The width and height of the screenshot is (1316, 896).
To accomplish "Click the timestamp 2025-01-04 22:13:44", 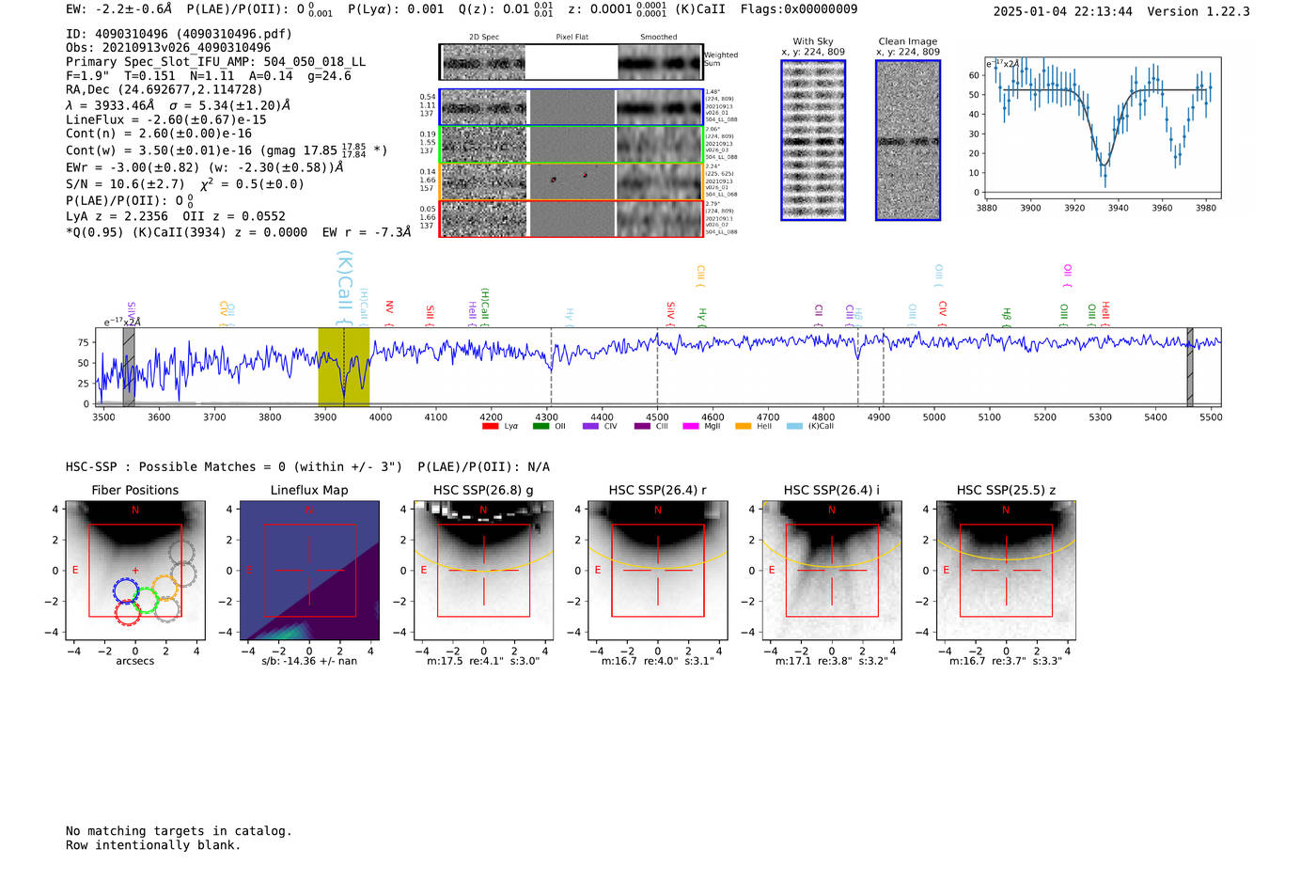I will click(x=1063, y=11).
